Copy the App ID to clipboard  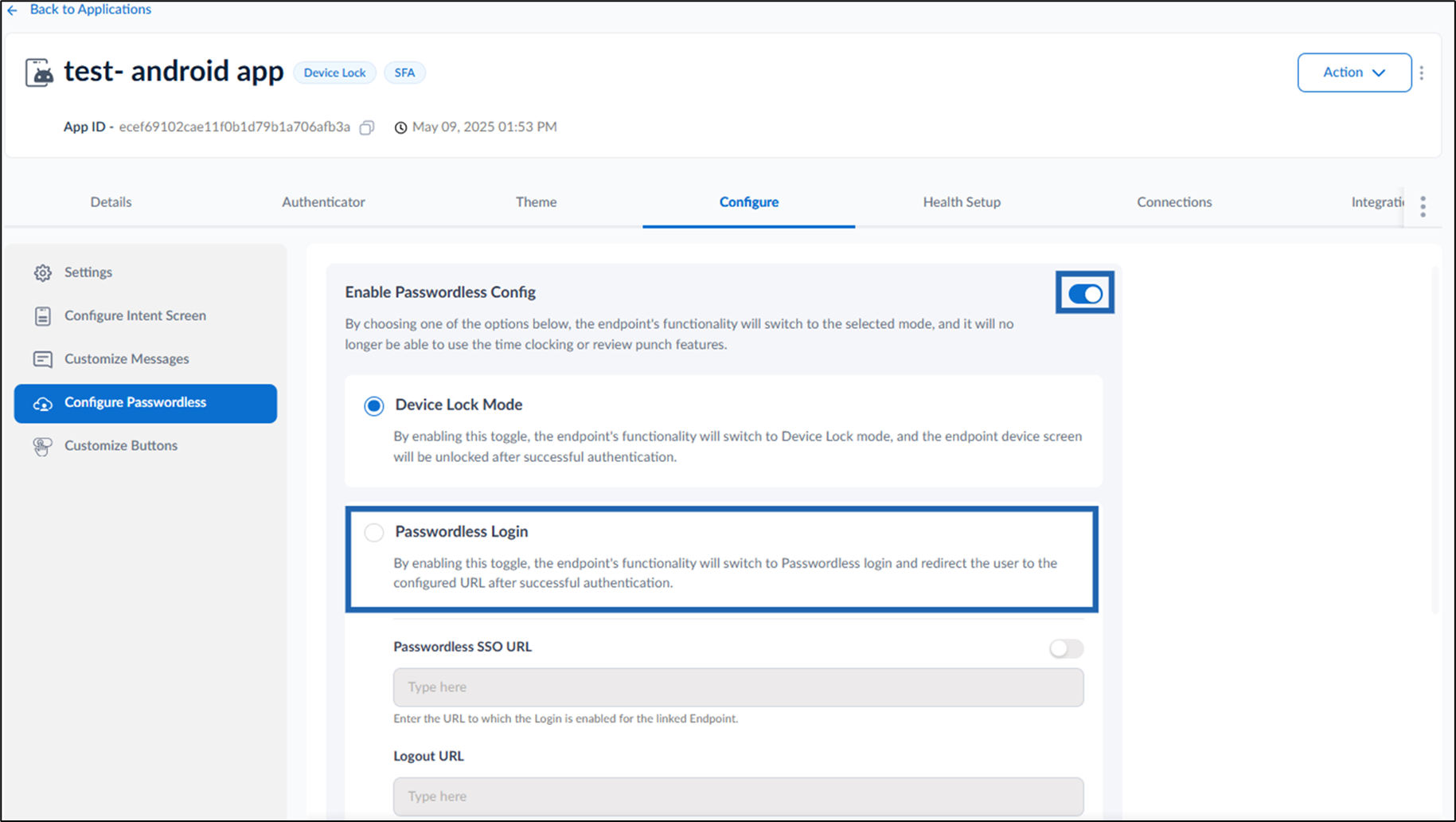click(366, 127)
